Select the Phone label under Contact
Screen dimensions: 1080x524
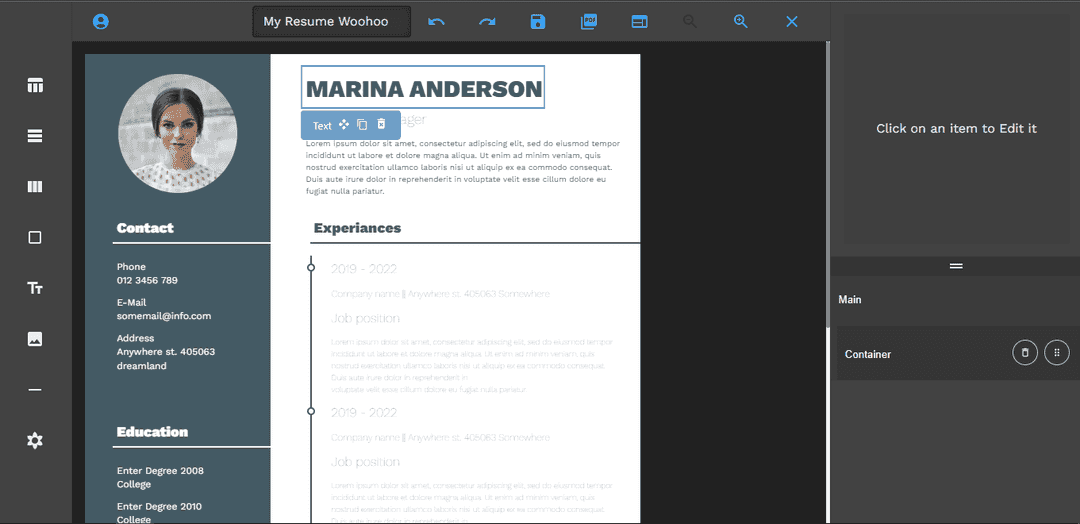tap(132, 266)
